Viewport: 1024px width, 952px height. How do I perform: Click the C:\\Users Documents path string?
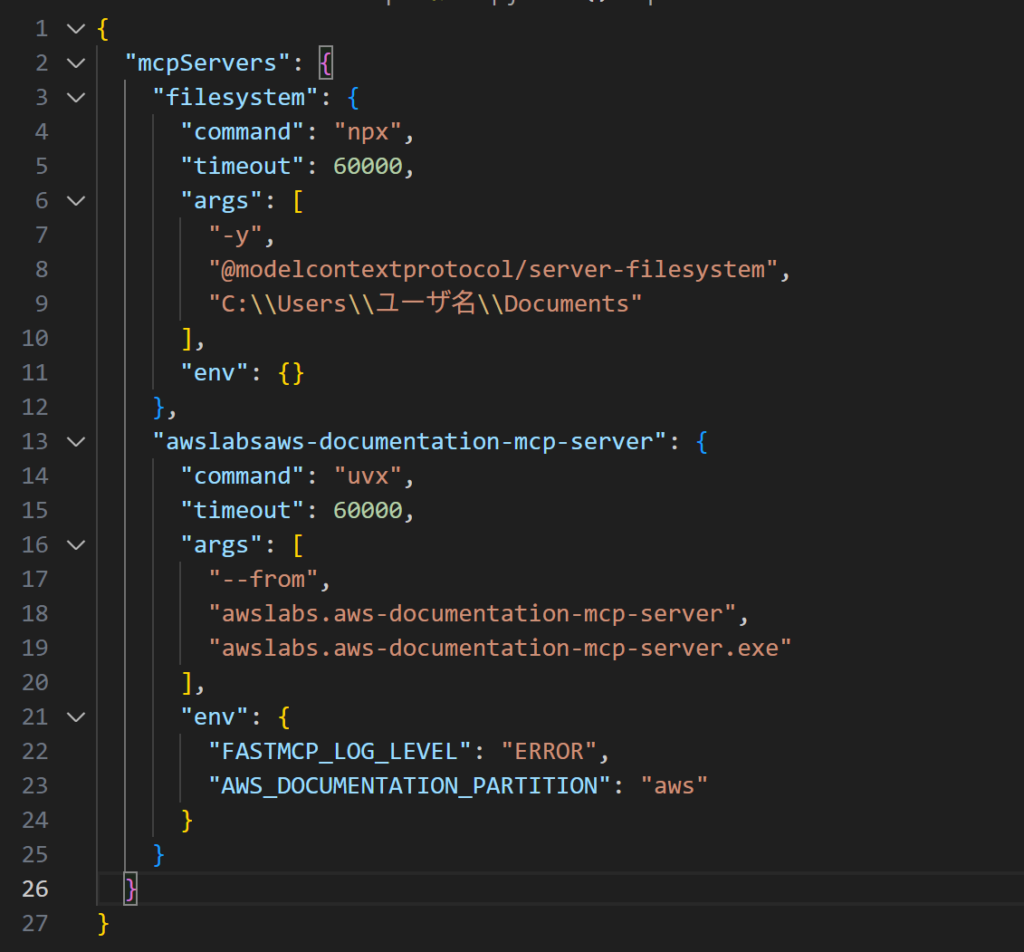tap(425, 304)
